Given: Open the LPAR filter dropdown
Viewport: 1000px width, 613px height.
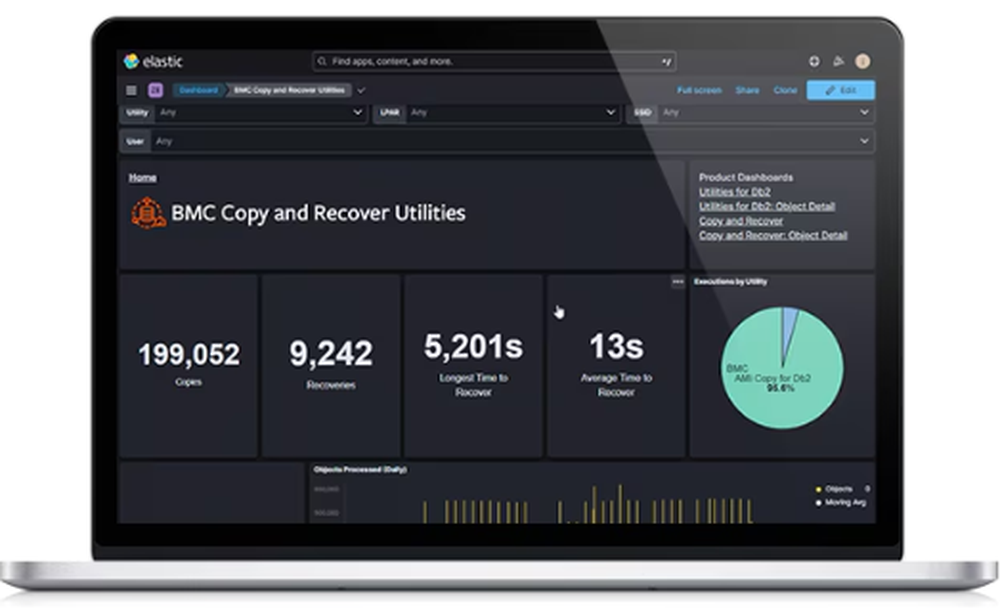Looking at the screenshot, I should (496, 112).
